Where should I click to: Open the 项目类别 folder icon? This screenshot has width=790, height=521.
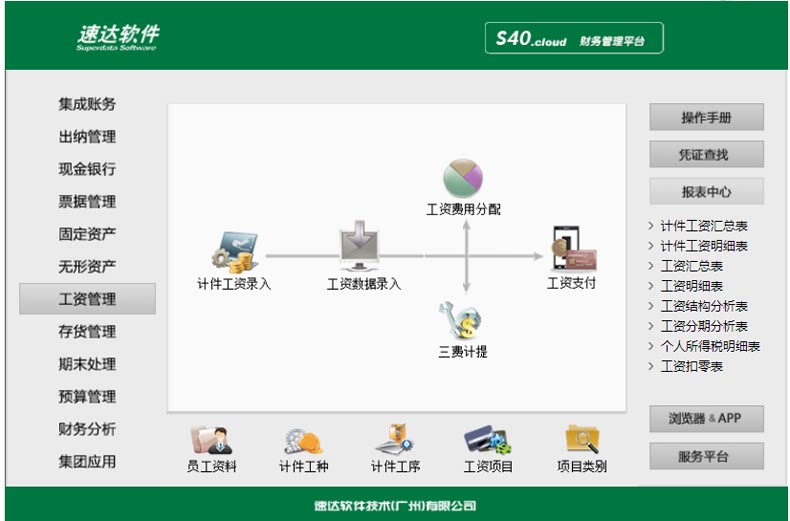point(582,439)
